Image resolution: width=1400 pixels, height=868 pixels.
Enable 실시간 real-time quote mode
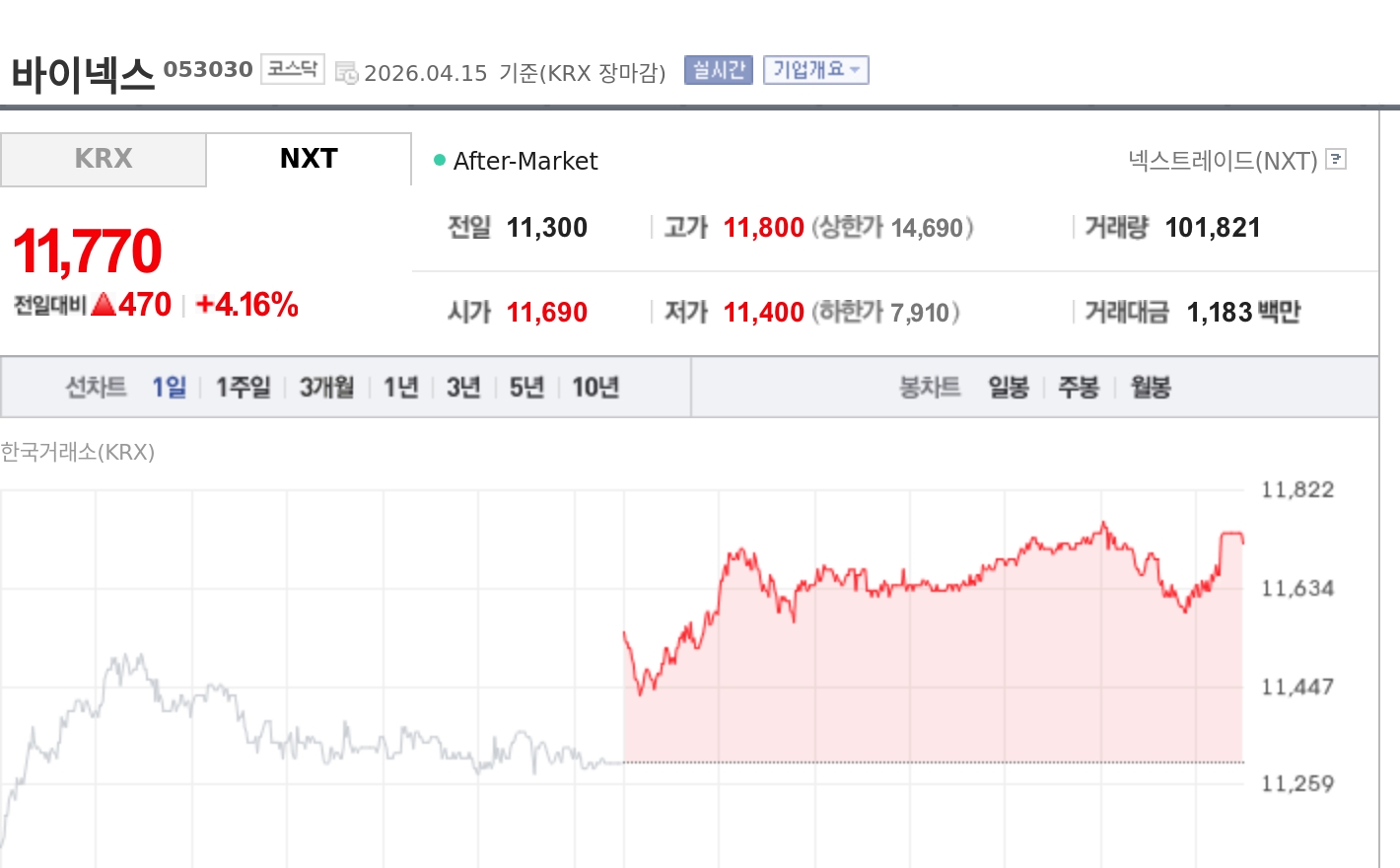[718, 69]
